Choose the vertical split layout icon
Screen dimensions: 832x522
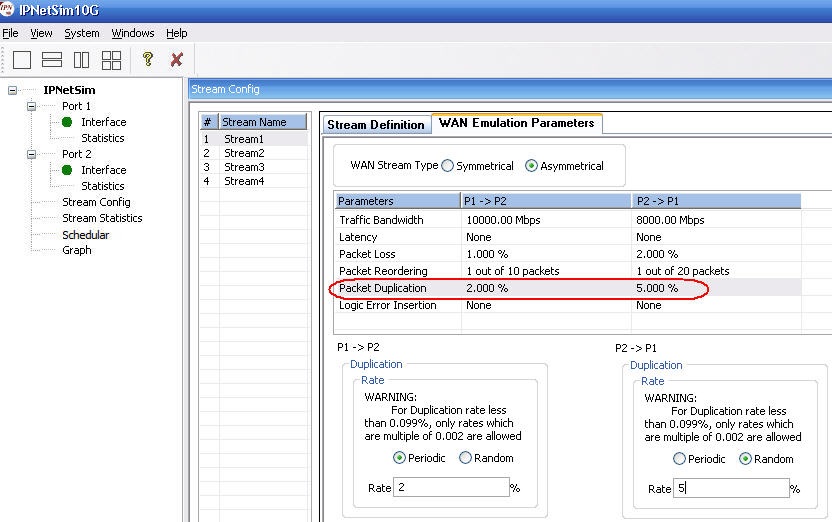pyautogui.click(x=81, y=60)
